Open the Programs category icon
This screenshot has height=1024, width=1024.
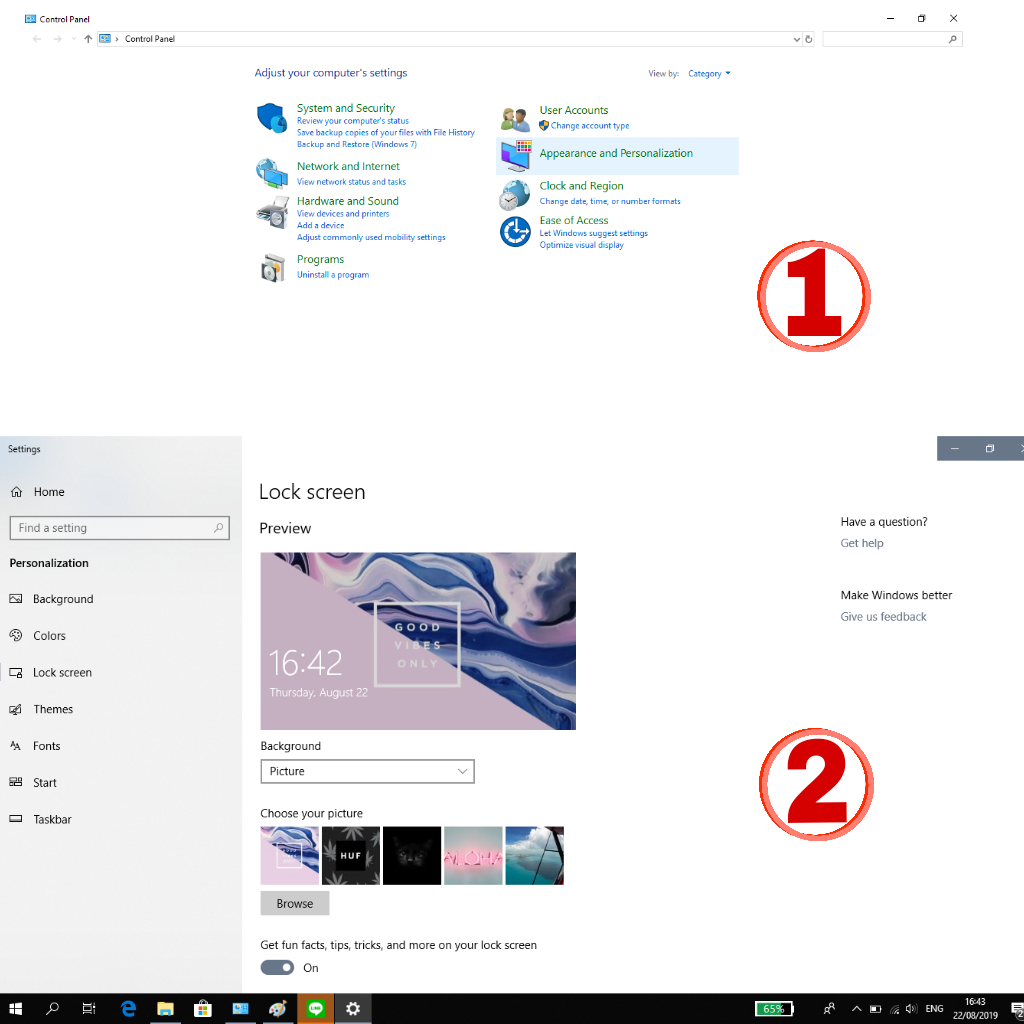point(272,267)
